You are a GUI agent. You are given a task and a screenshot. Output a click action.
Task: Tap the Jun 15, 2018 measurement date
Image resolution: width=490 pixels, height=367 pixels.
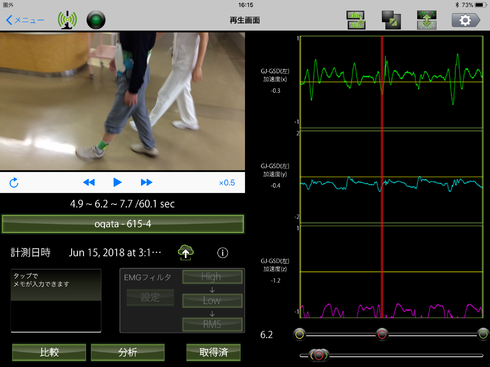[x=115, y=253]
